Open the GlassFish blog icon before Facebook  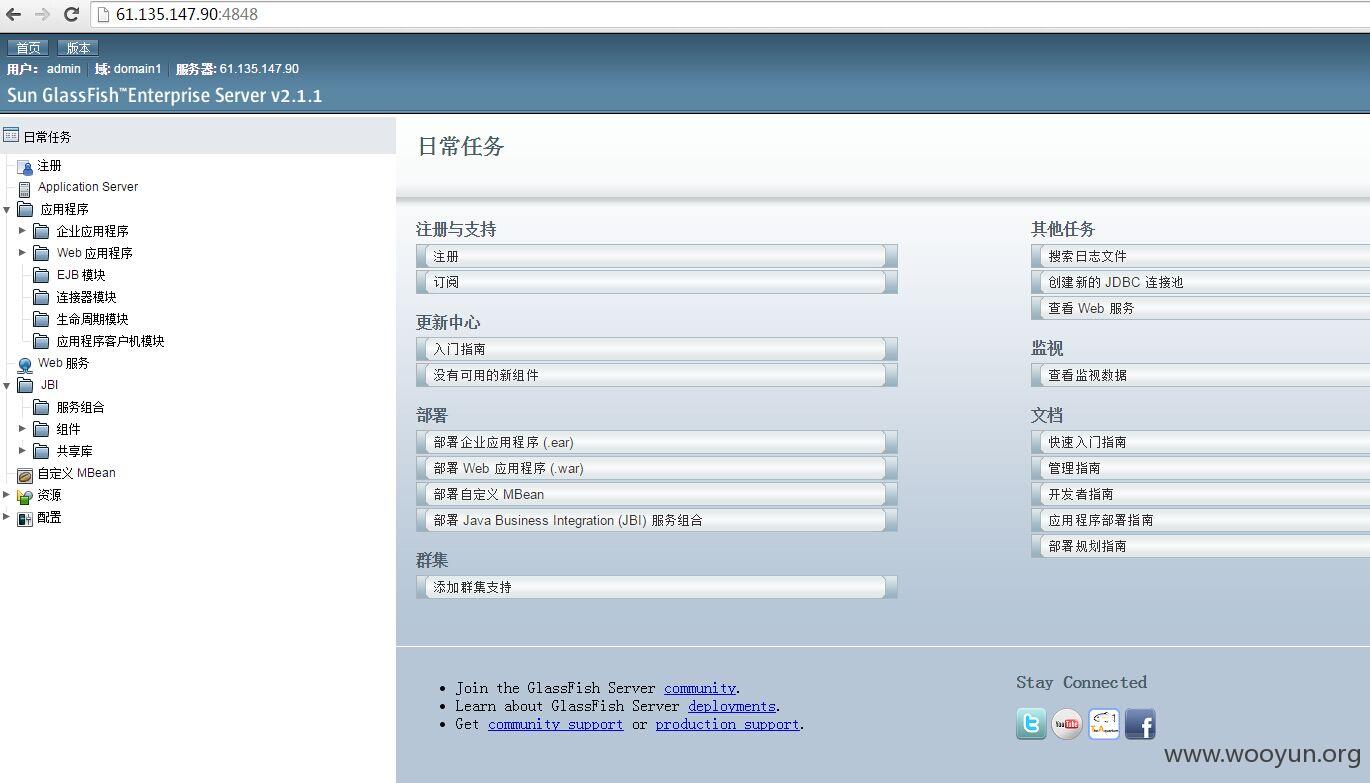coord(1104,723)
